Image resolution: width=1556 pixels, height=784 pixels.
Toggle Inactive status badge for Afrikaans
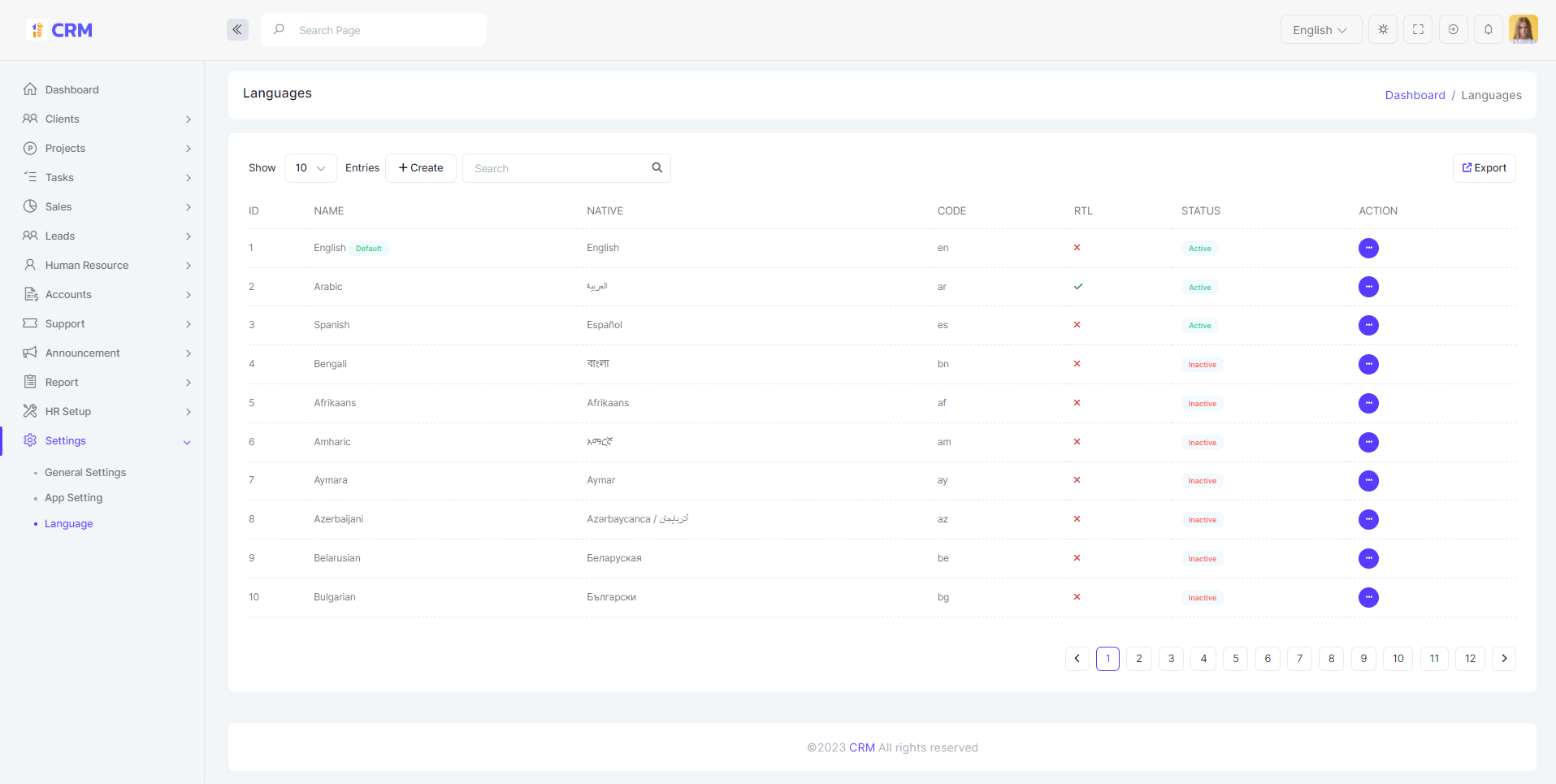(1203, 404)
